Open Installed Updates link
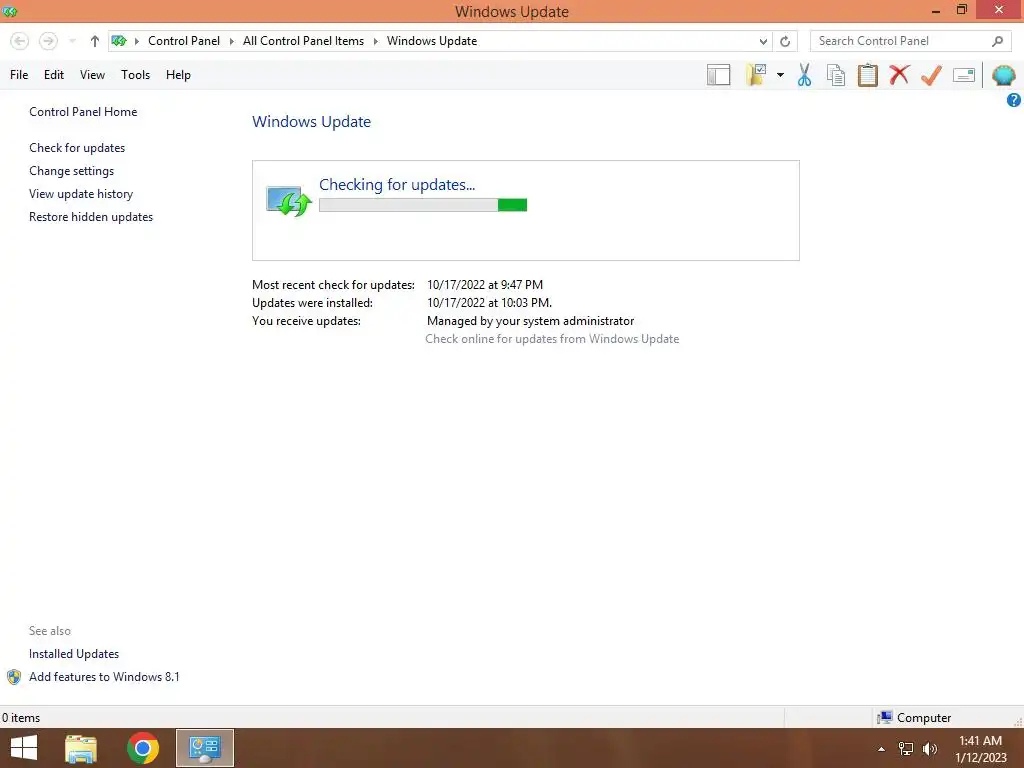 (x=74, y=654)
